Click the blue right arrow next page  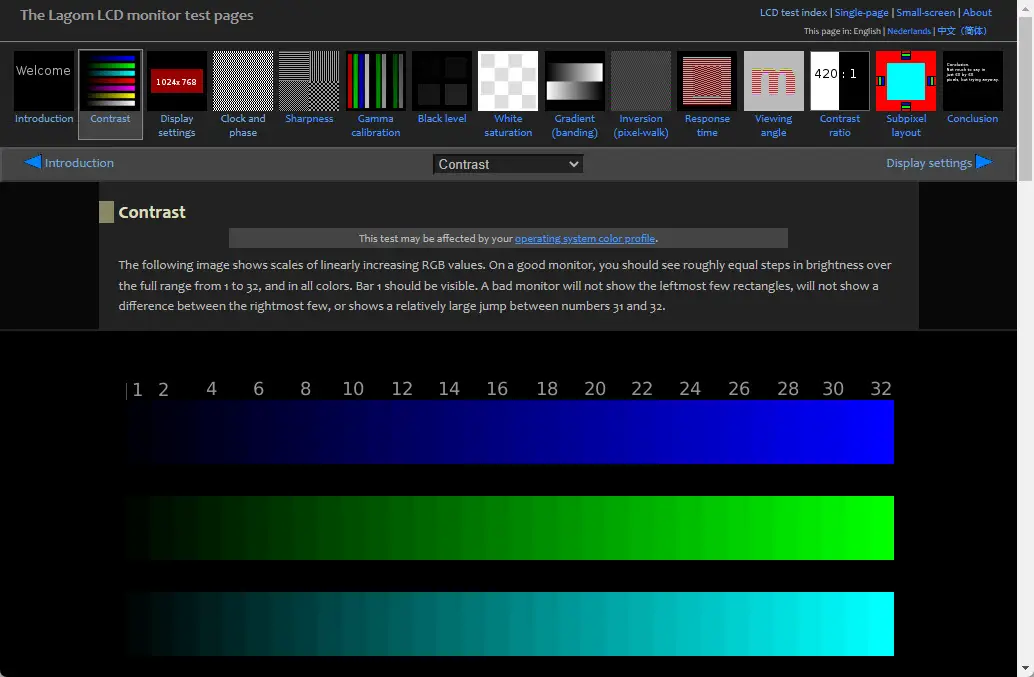(x=984, y=162)
